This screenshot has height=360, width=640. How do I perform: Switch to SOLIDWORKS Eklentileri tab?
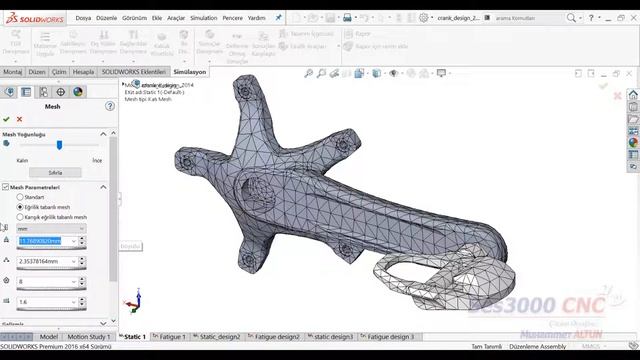(134, 72)
